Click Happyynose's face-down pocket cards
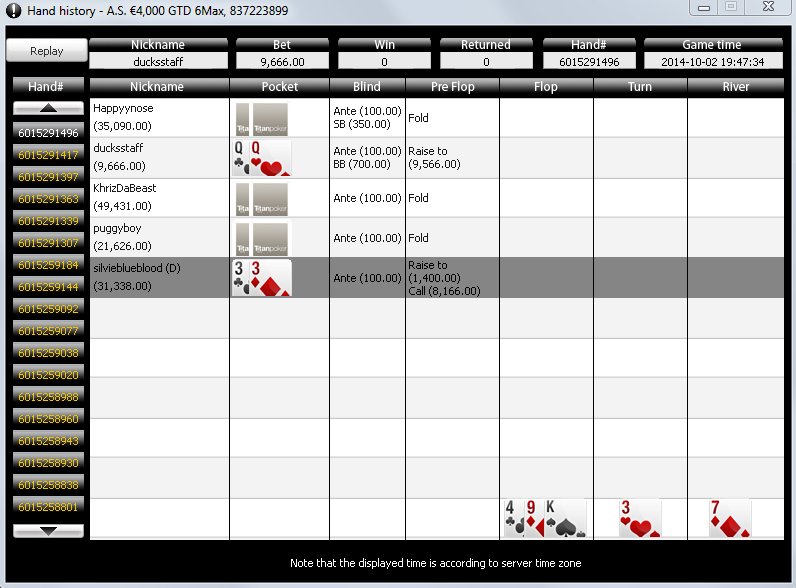Viewport: 796px width, 588px height. click(262, 119)
